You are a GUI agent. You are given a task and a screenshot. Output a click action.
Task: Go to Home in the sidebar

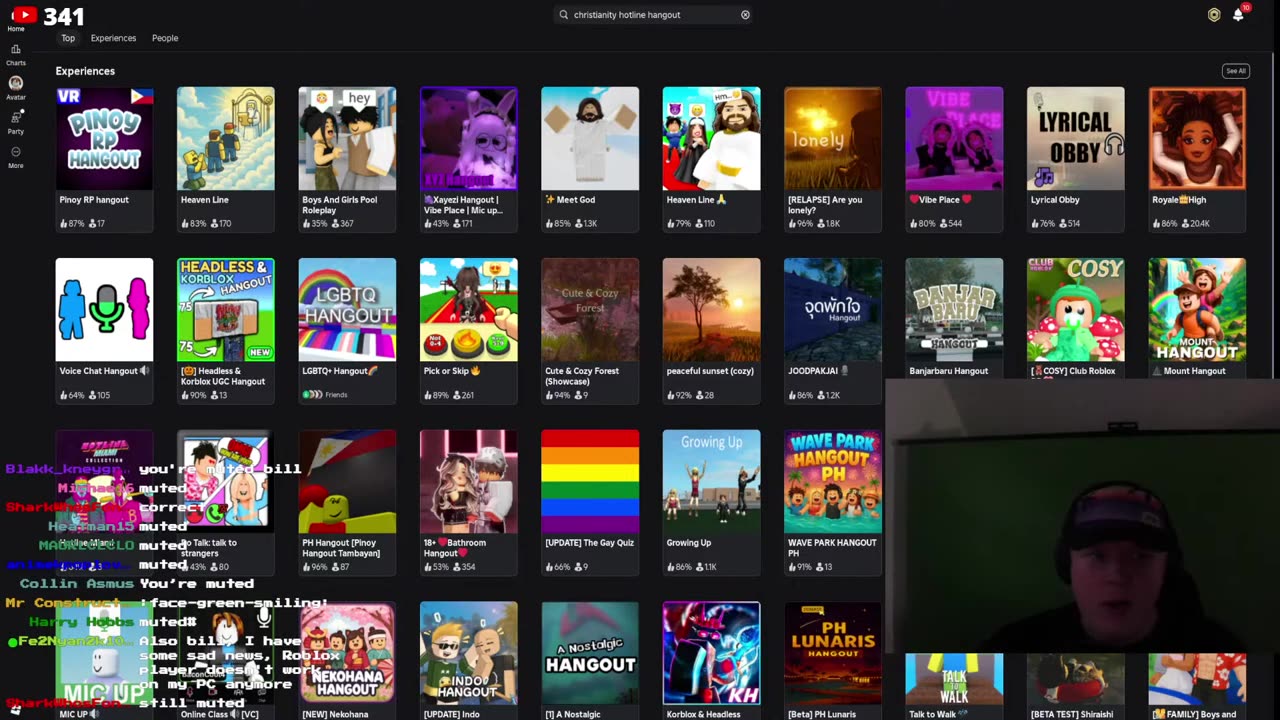point(16,18)
